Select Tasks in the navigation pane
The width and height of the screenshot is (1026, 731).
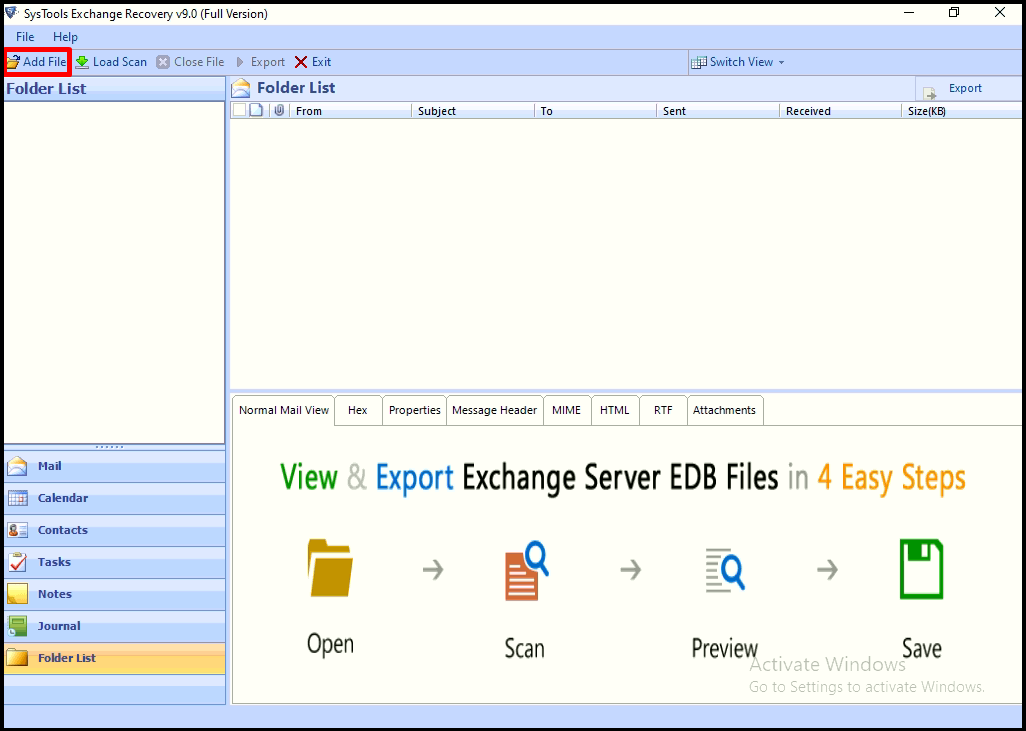[115, 563]
